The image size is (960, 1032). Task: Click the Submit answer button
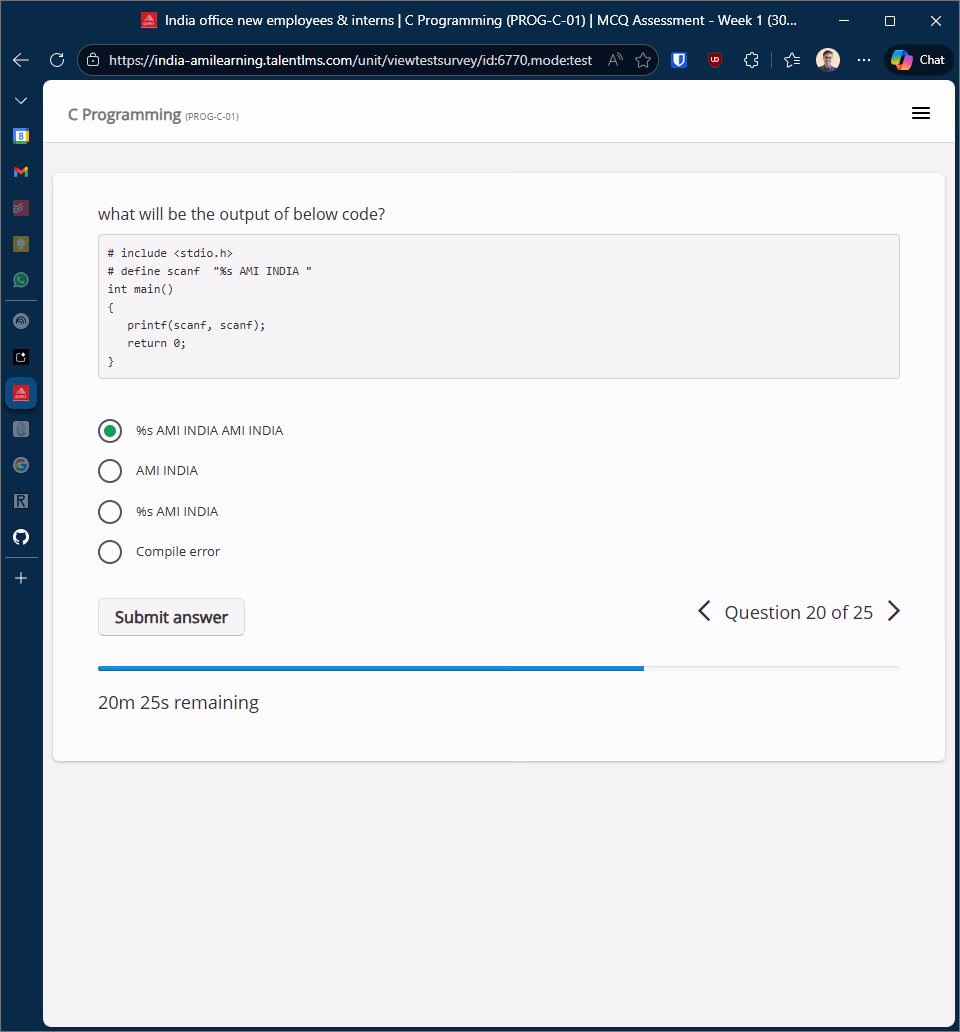[171, 617]
